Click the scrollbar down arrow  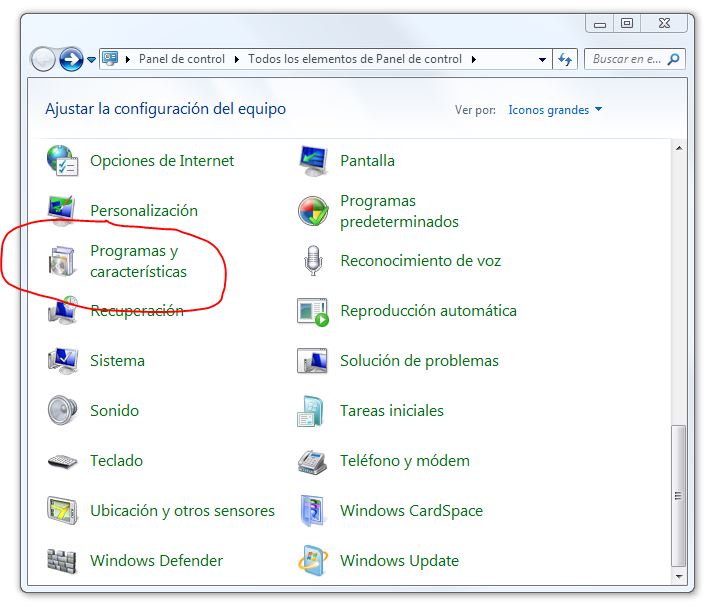[679, 576]
